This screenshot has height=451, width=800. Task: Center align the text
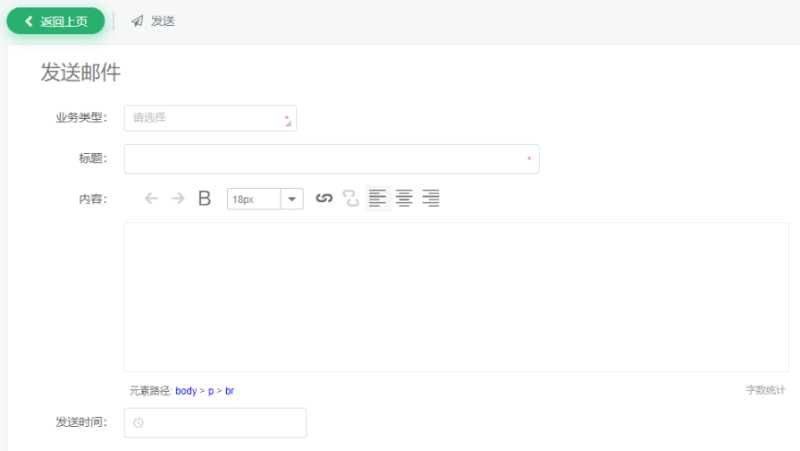click(404, 199)
